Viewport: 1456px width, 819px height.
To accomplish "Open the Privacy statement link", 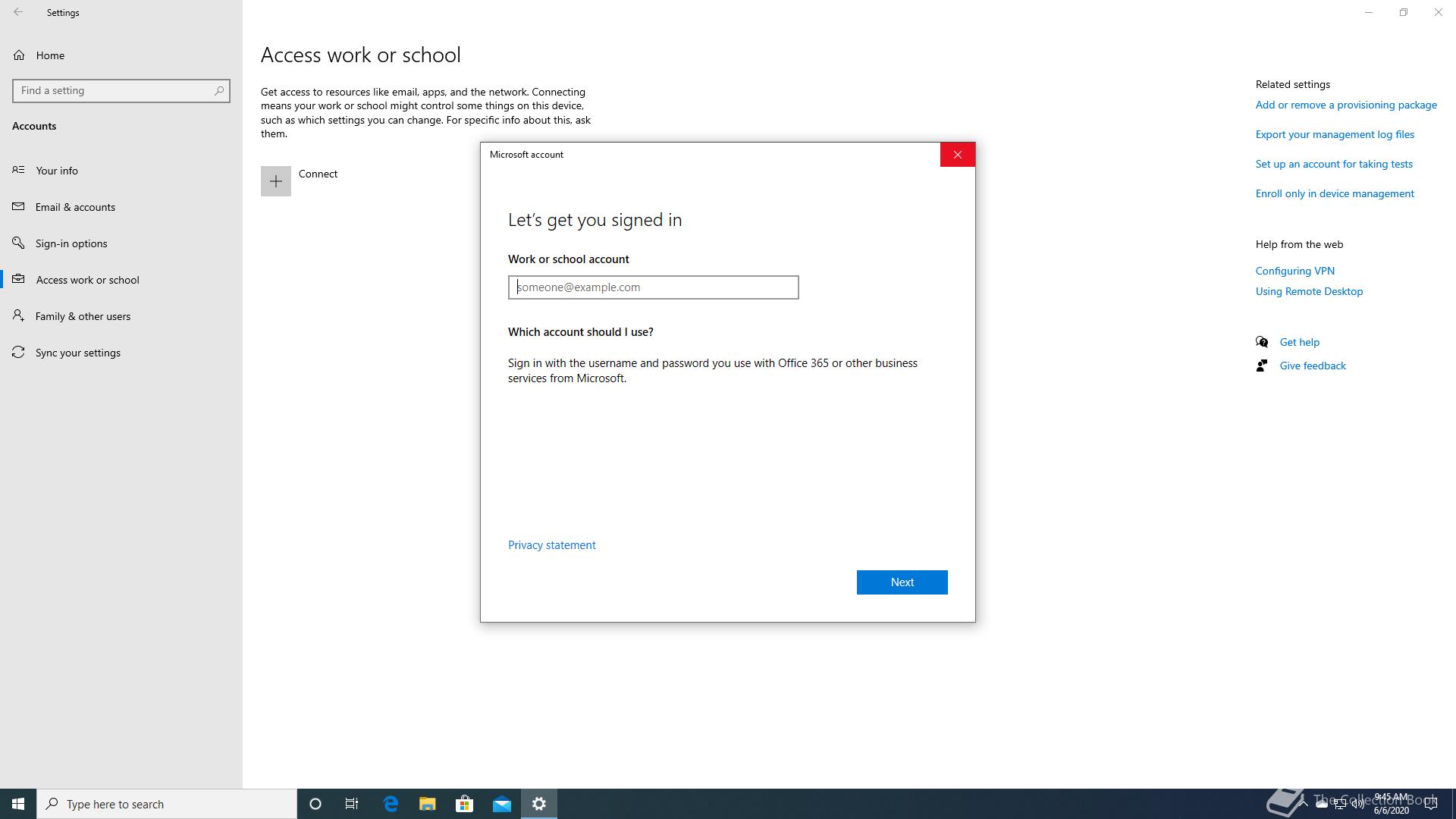I will pyautogui.click(x=551, y=545).
